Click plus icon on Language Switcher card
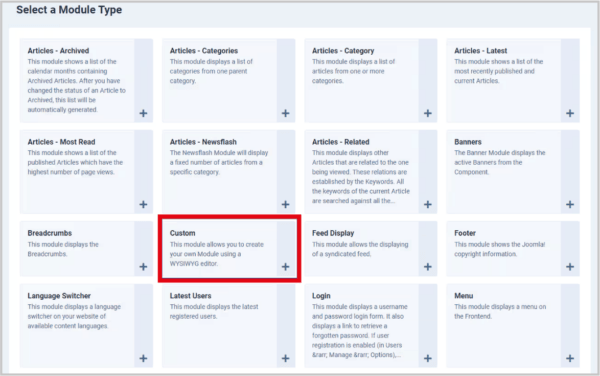The image size is (600, 376). coord(143,358)
